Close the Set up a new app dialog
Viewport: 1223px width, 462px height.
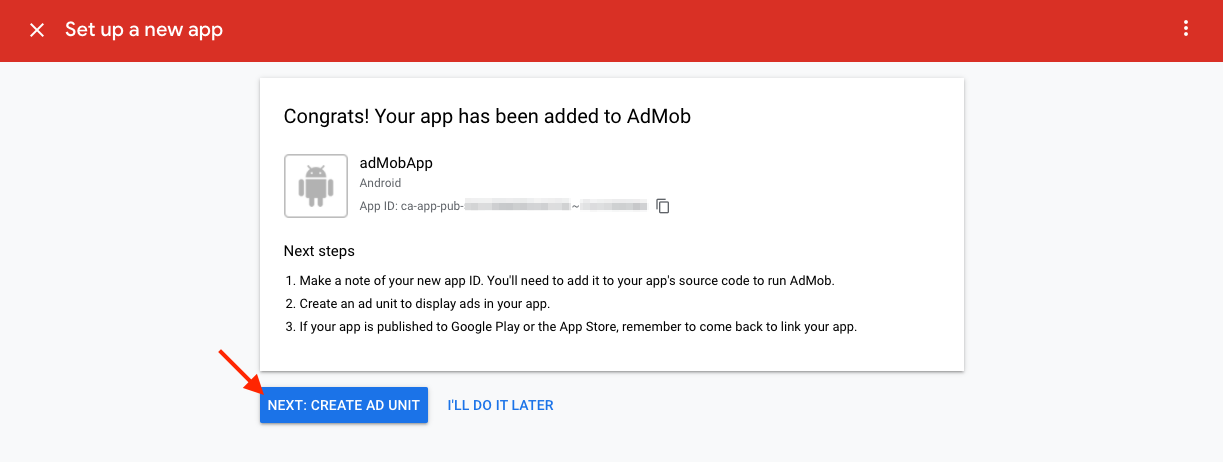click(x=37, y=30)
